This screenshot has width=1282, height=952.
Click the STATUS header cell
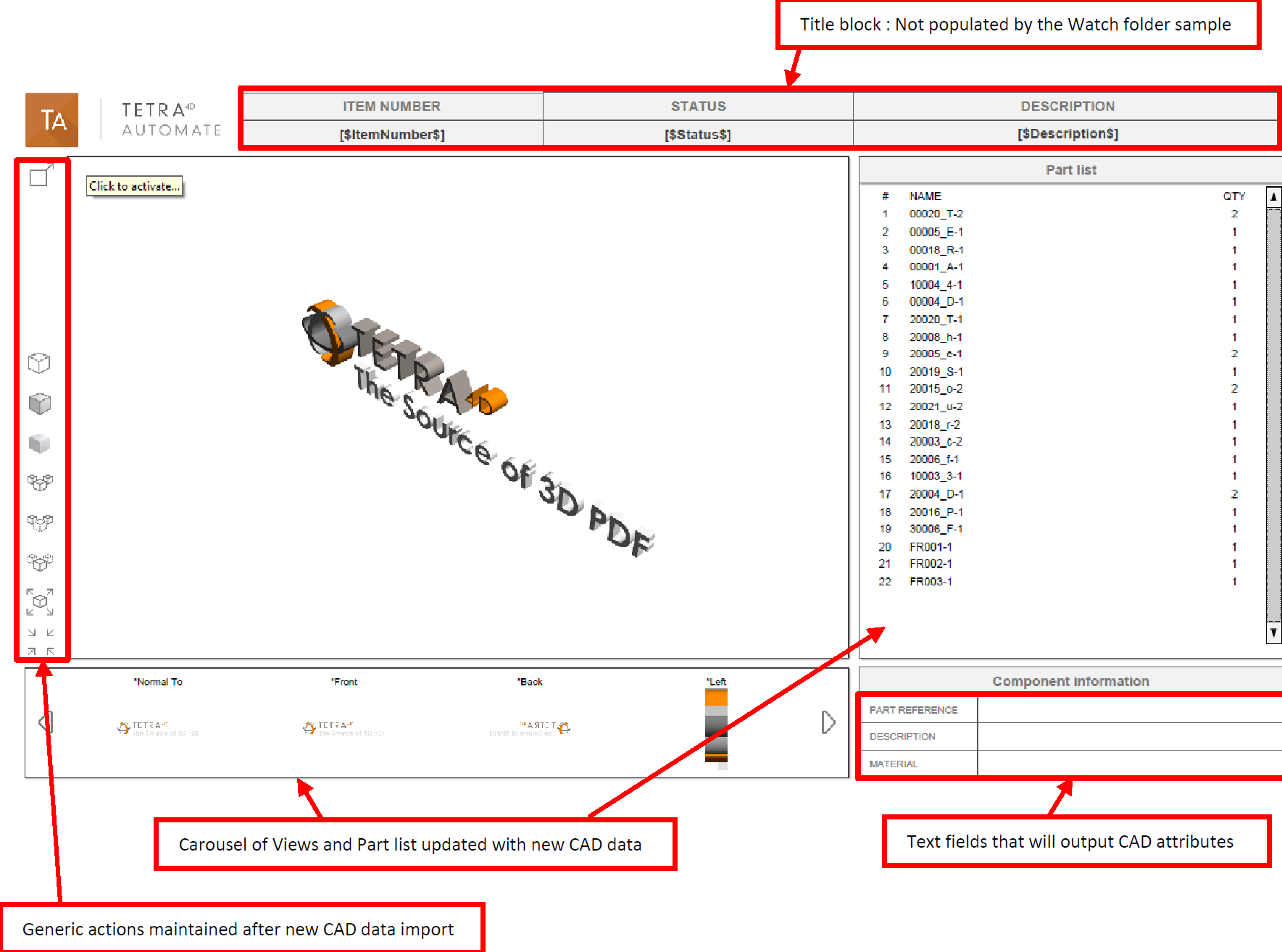698,107
